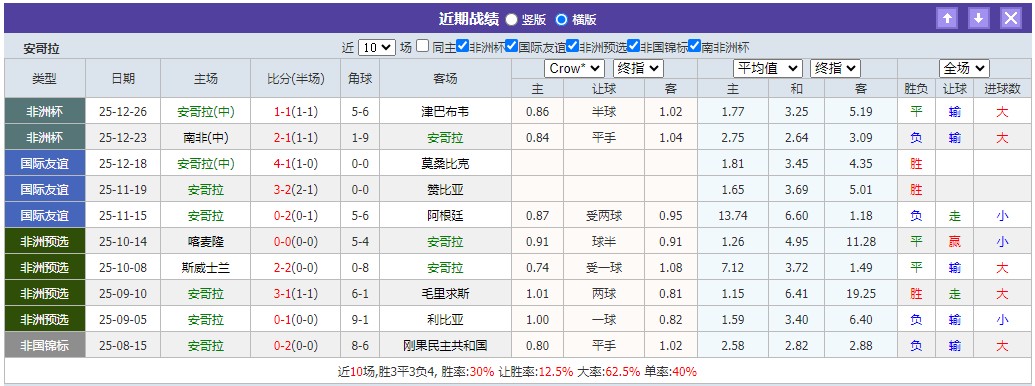Screen dimensions: 1035x386
Task: Click 国际友谊 tag on 25-12-18 row
Action: coord(45,164)
